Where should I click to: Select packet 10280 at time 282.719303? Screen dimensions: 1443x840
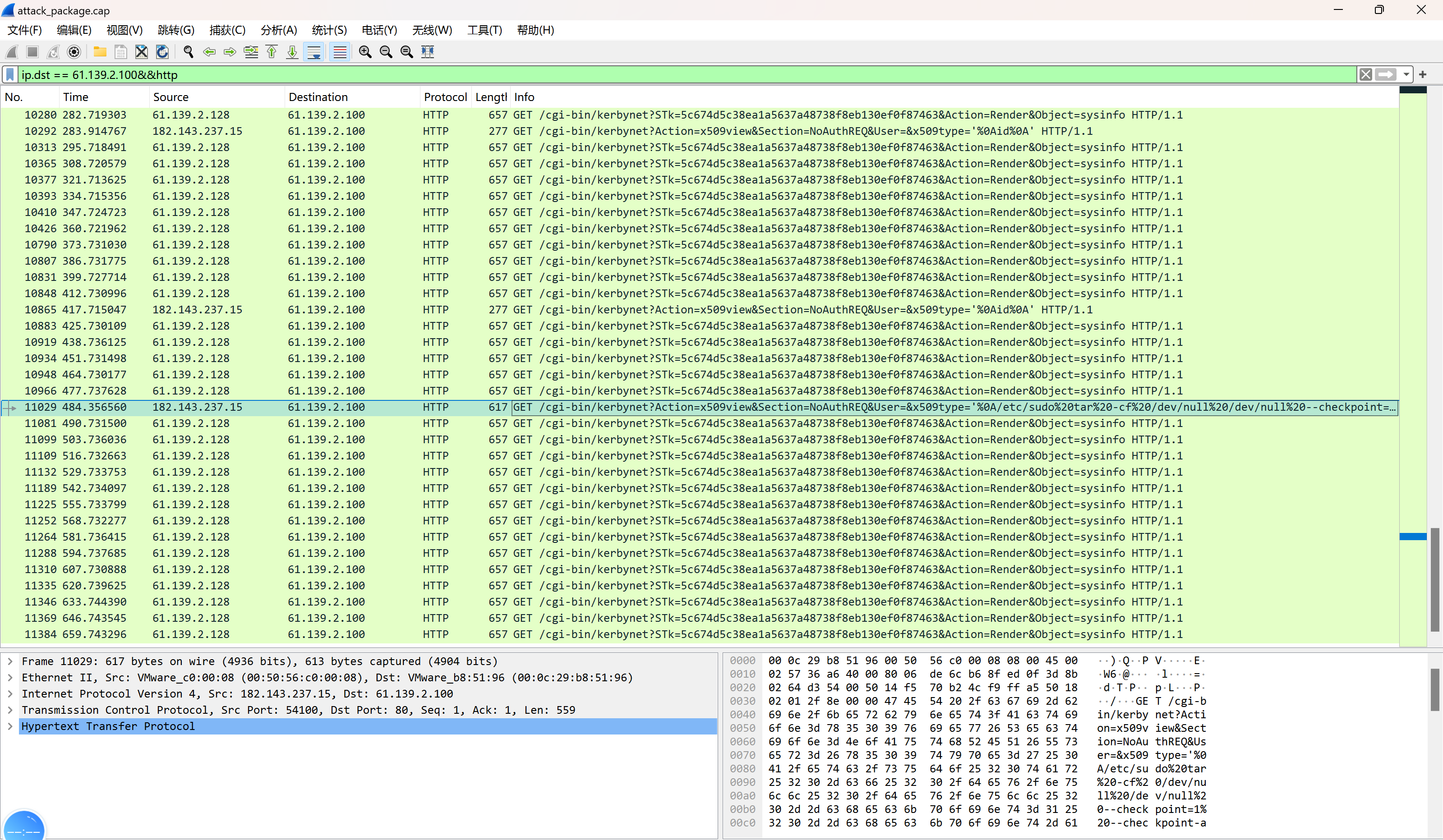pos(699,115)
